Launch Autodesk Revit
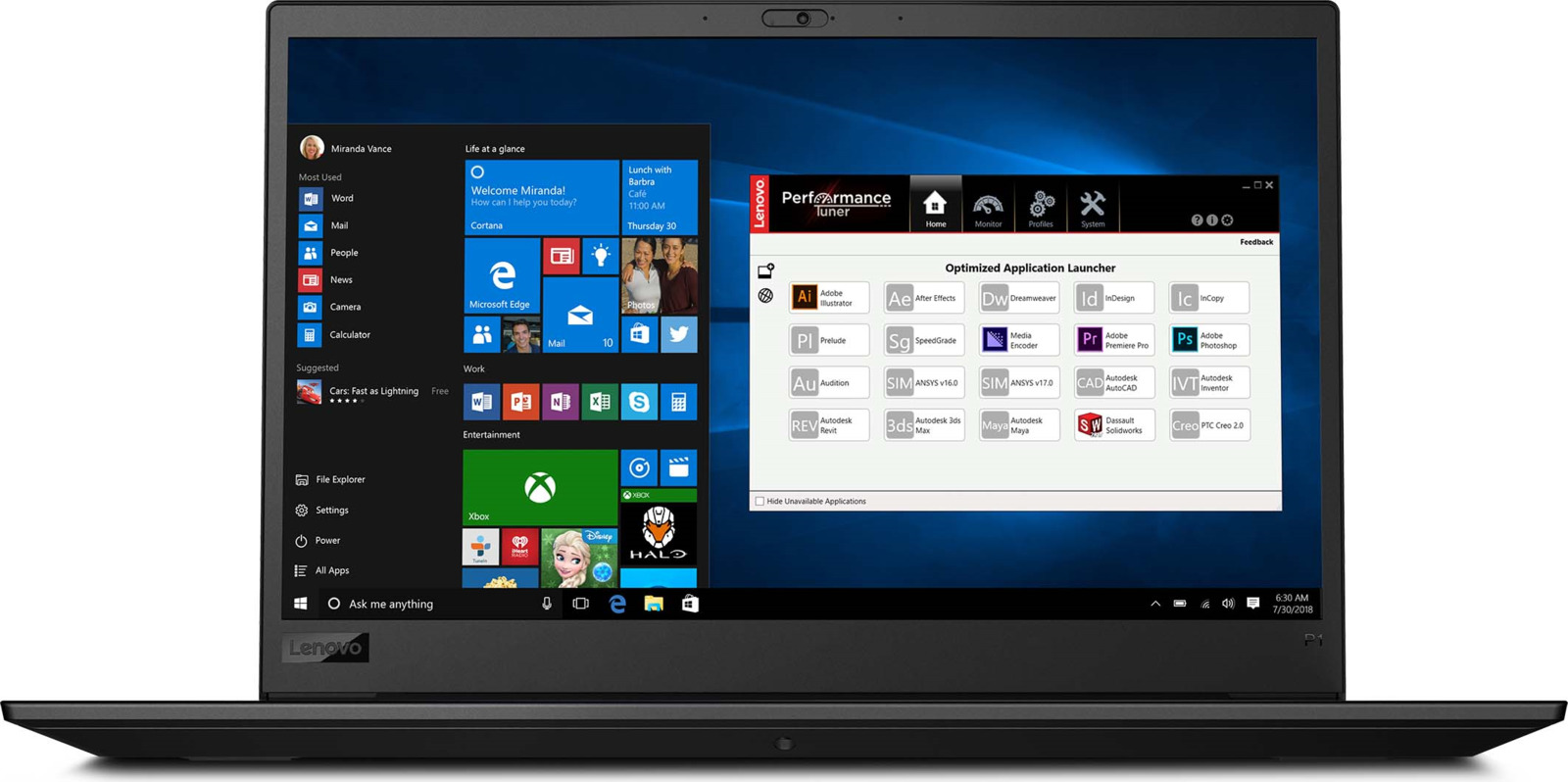Viewport: 1568px width, 782px height. [x=829, y=425]
